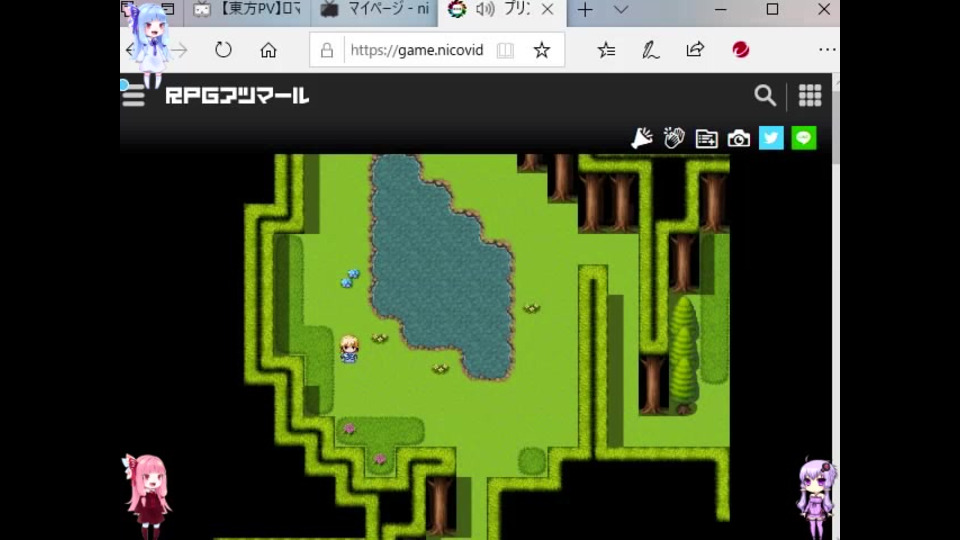
Task: Share the game on Twitter
Action: [x=771, y=138]
